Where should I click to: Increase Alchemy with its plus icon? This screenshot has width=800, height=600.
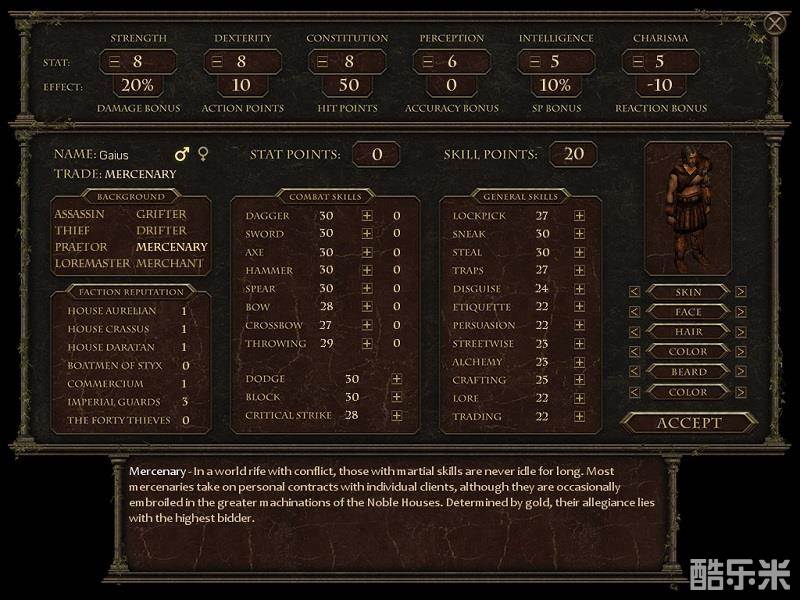(579, 361)
